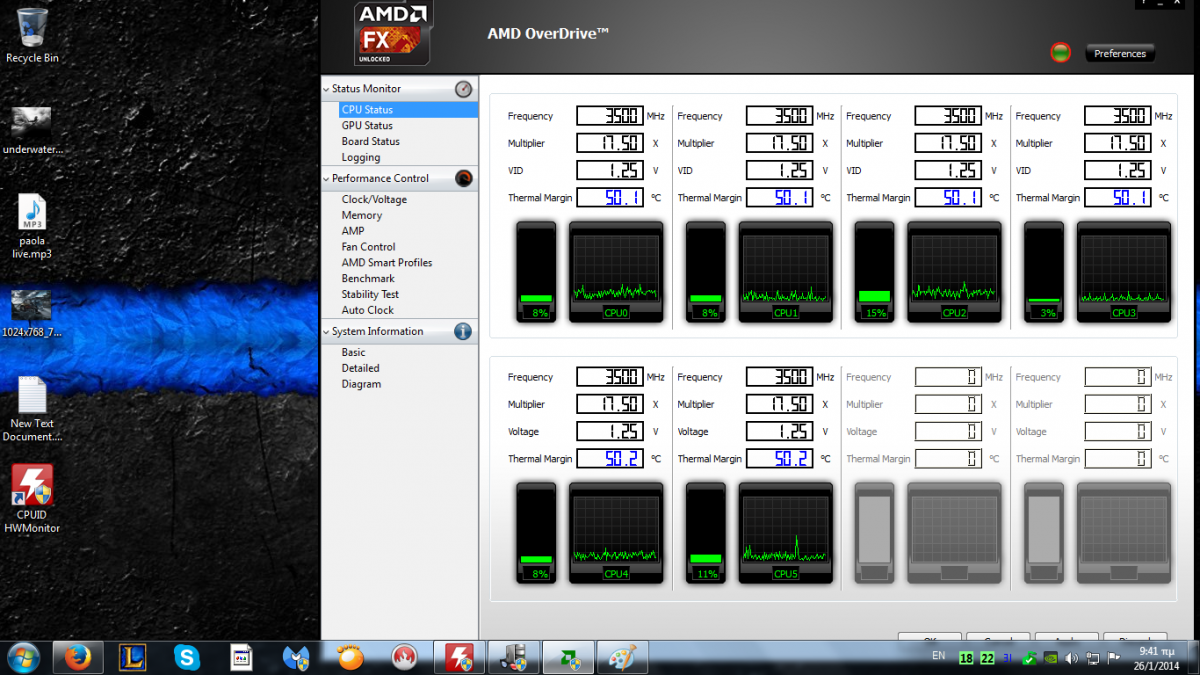Click the 17.50 Multiplier field above CPU1

tap(779, 143)
